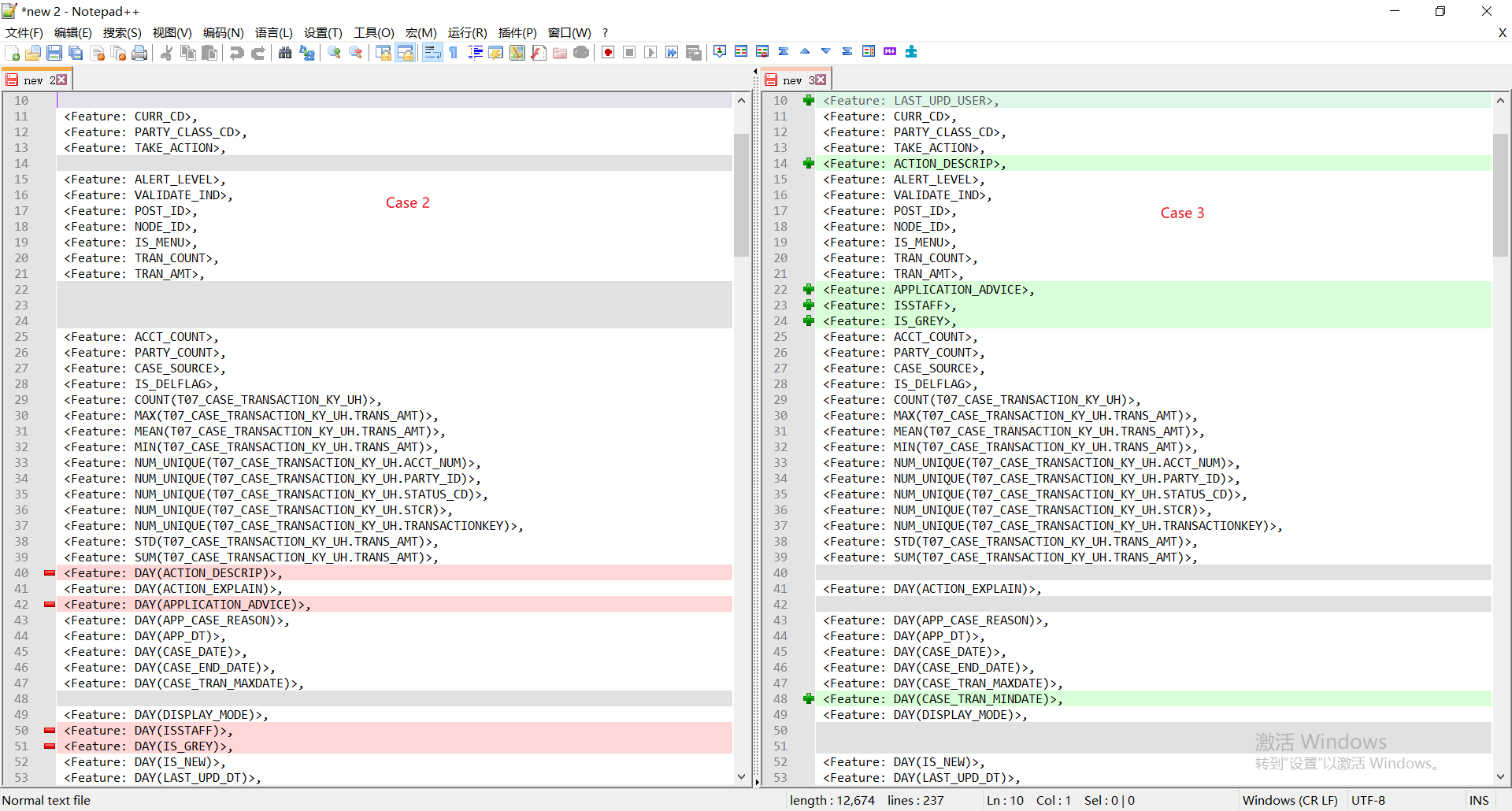Open the 文件(F) menu

24,32
